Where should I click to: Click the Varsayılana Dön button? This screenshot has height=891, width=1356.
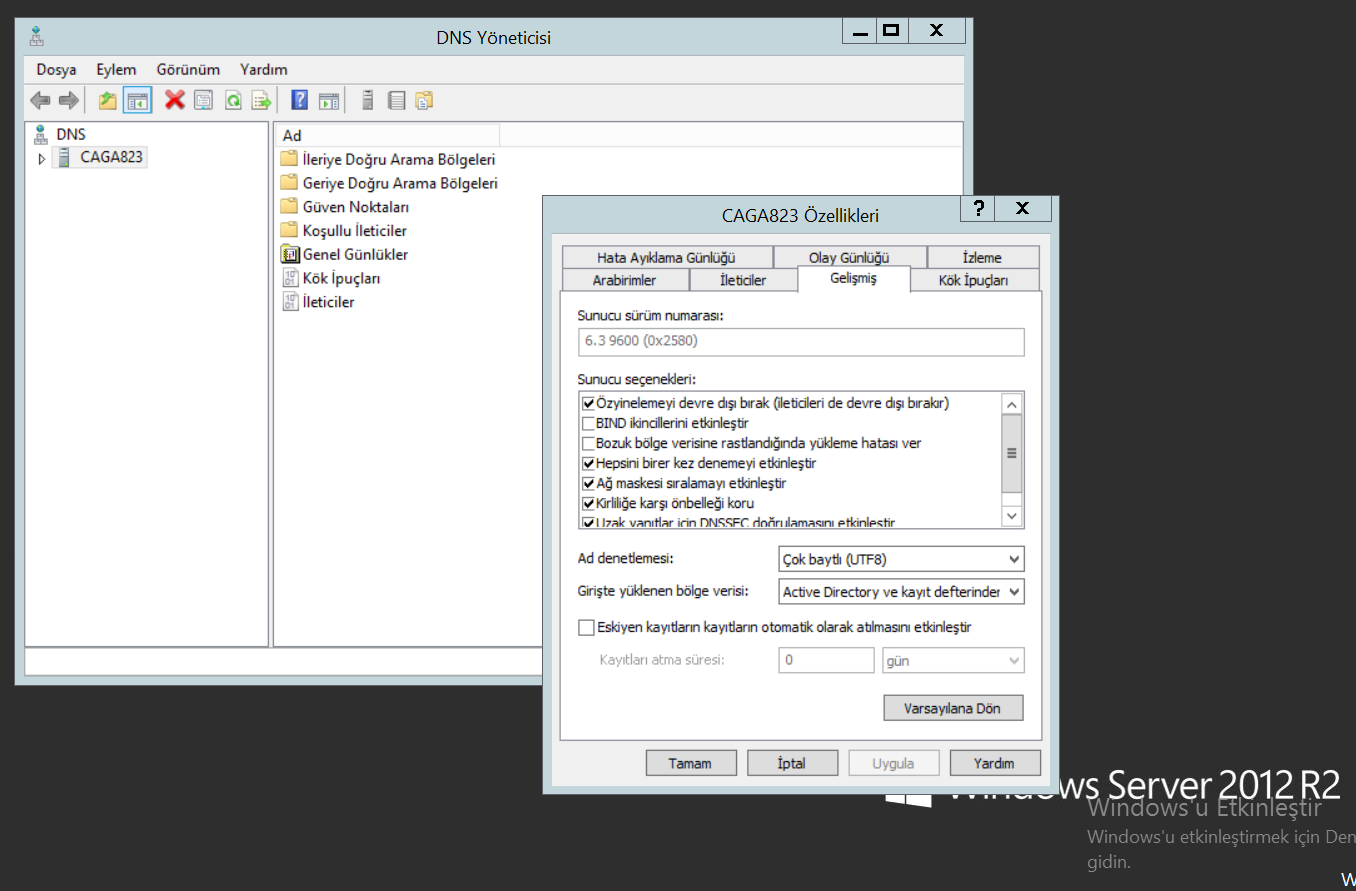(x=954, y=708)
